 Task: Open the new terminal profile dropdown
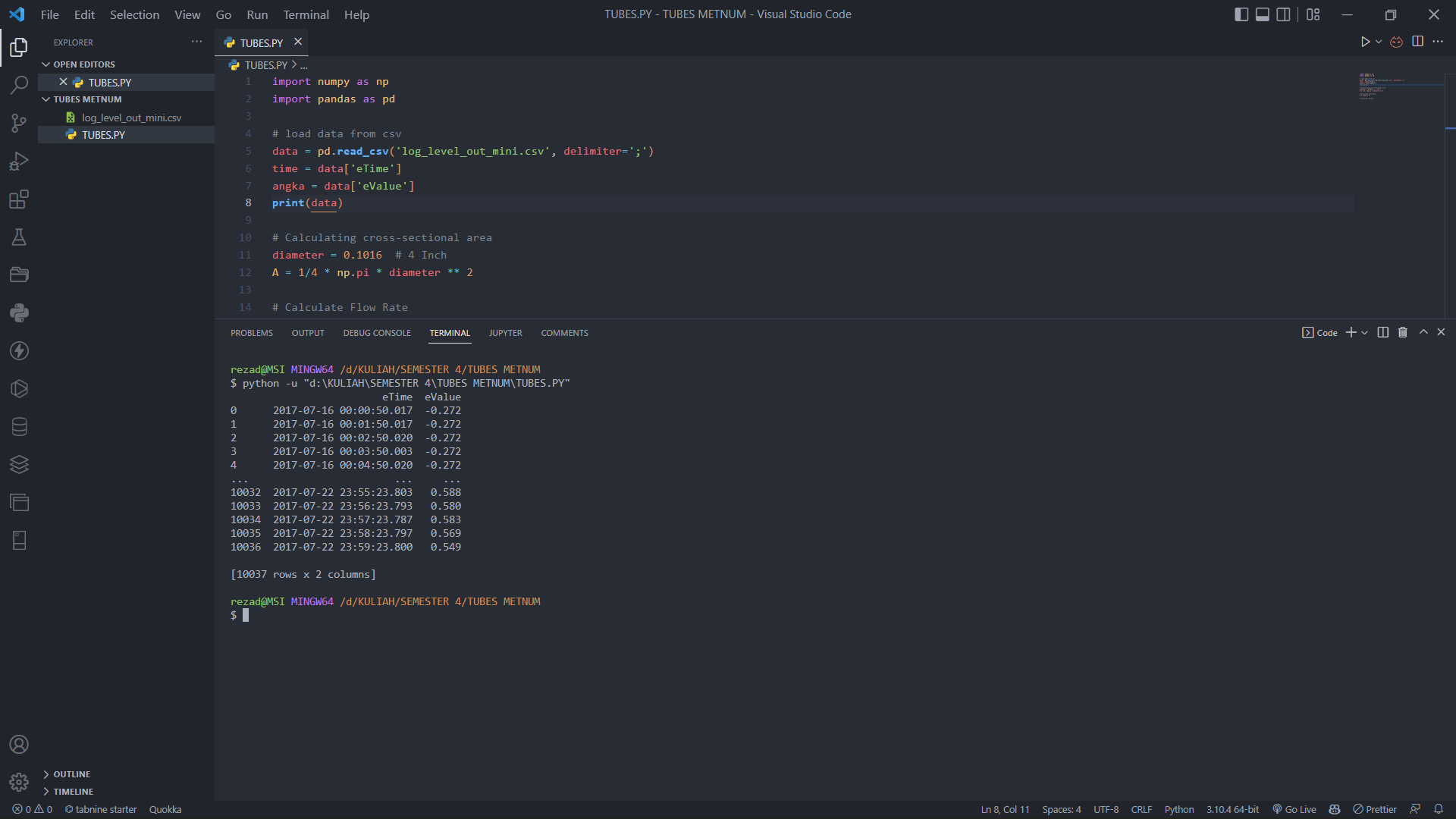[x=1365, y=332]
